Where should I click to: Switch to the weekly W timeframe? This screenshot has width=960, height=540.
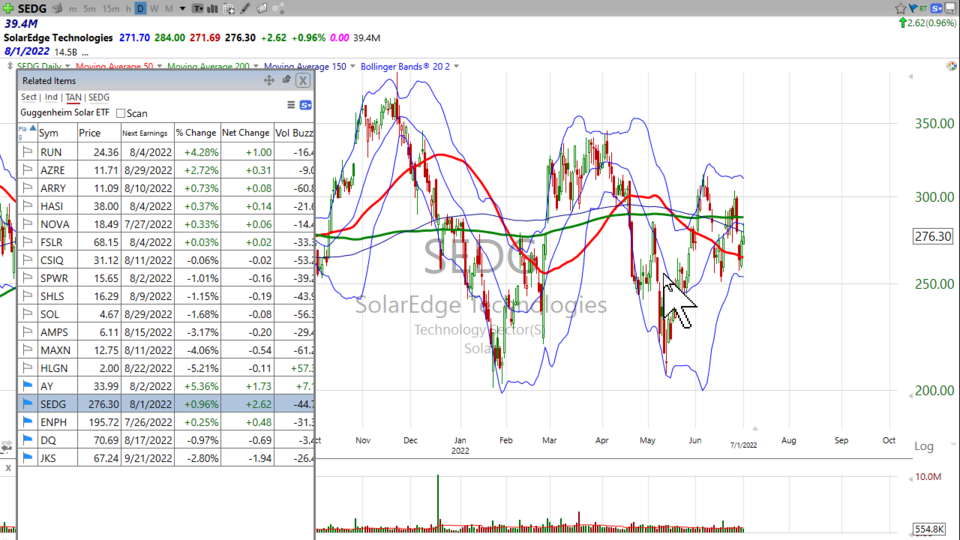coord(154,9)
